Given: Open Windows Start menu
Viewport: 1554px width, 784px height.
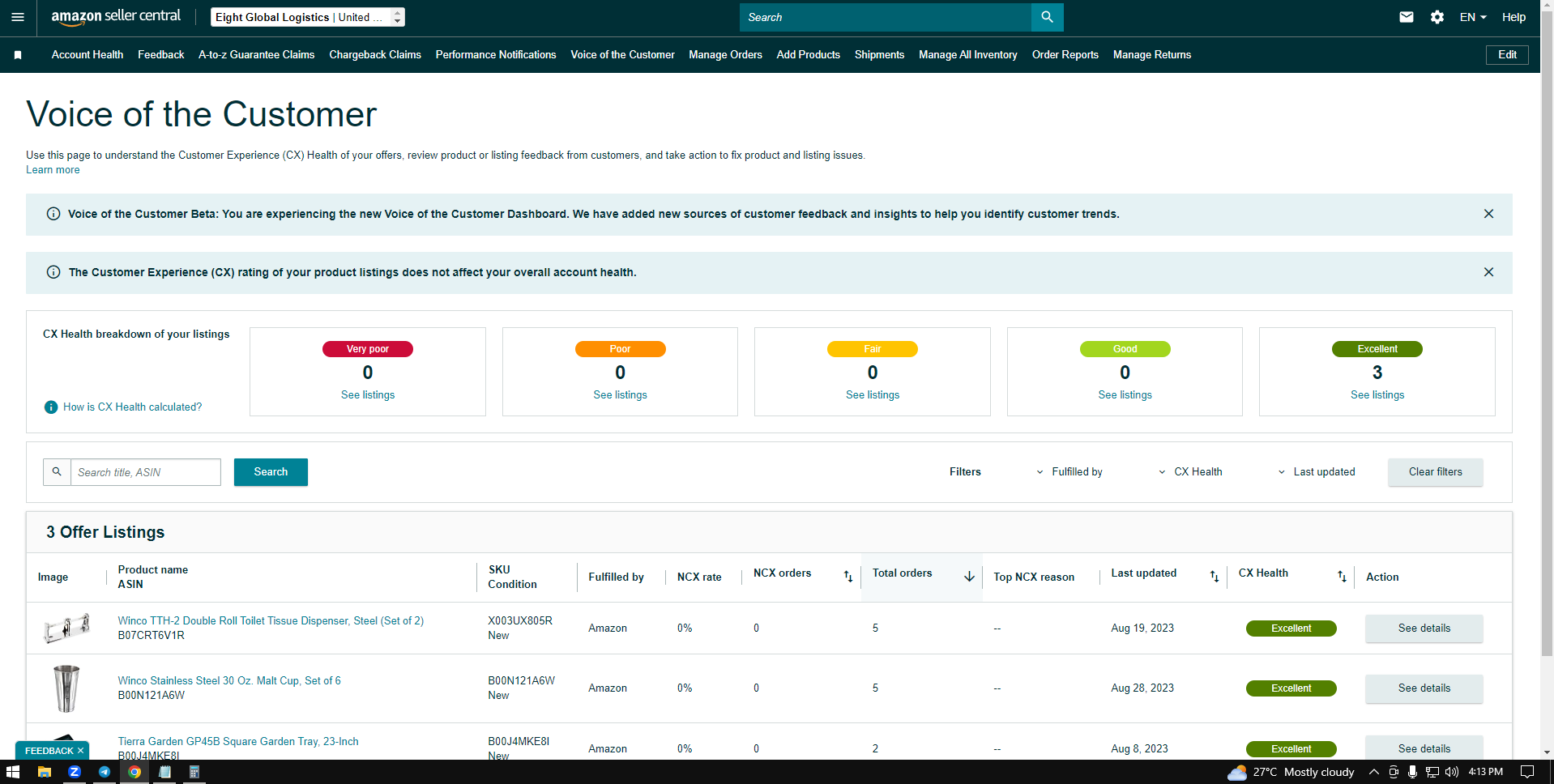Looking at the screenshot, I should pos(13,772).
